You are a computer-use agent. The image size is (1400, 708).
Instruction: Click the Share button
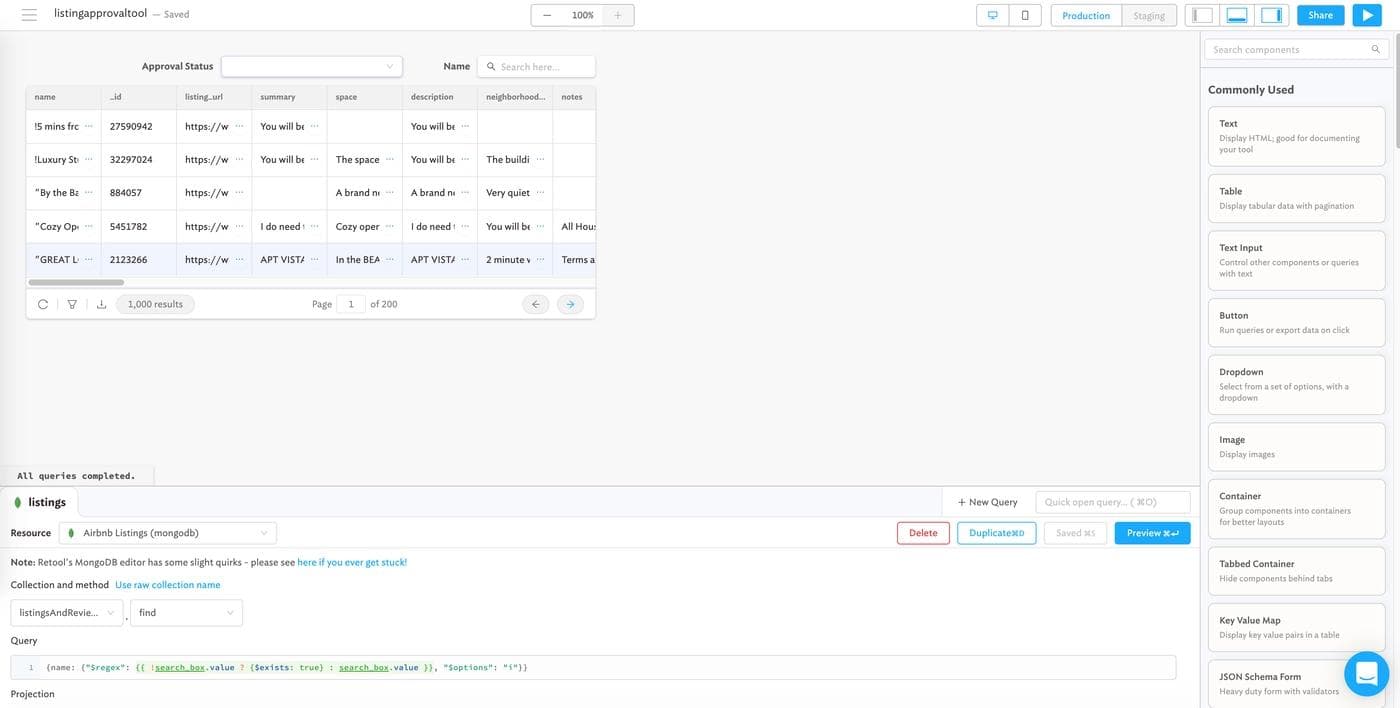tap(1320, 15)
